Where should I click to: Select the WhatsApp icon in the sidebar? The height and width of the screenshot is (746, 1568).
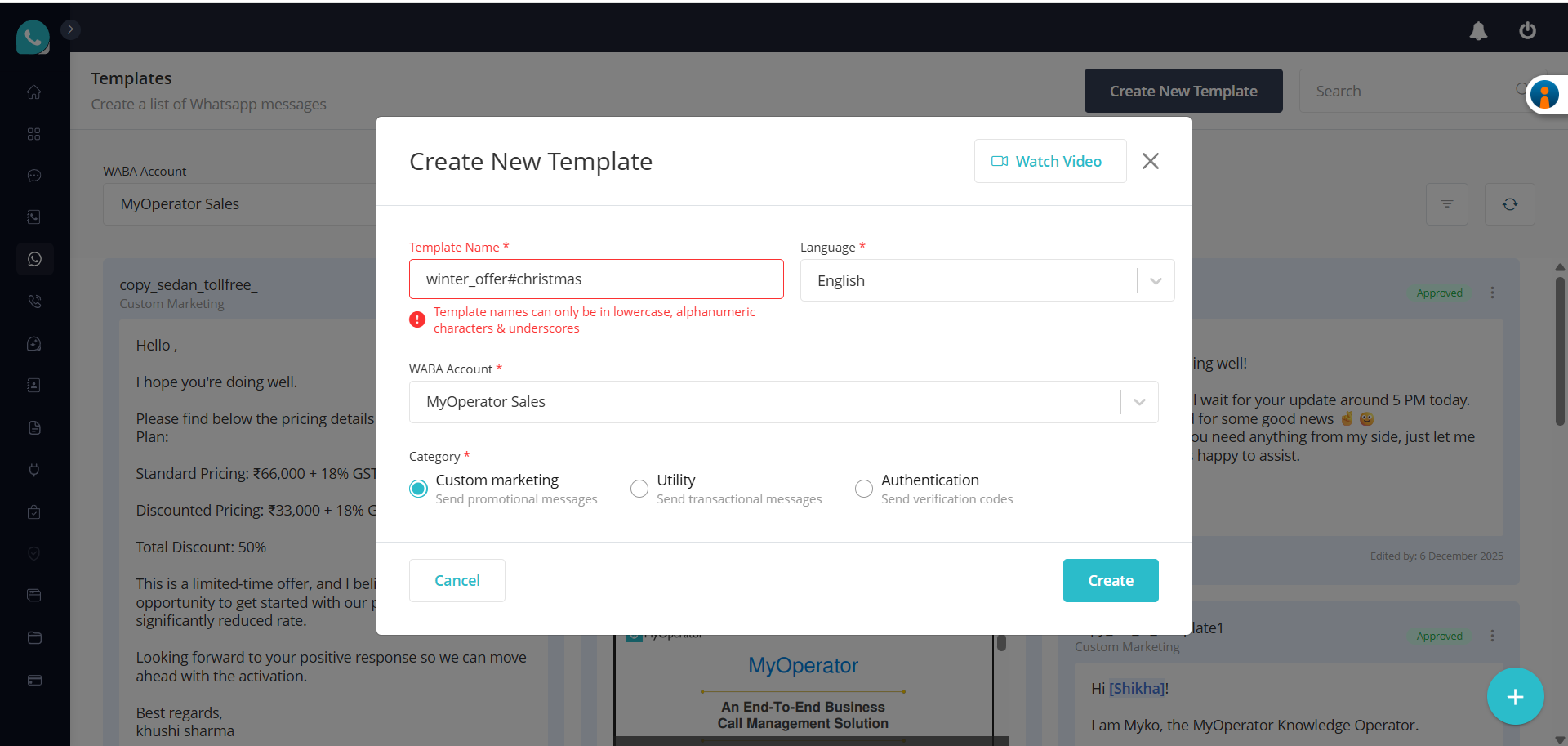34,259
